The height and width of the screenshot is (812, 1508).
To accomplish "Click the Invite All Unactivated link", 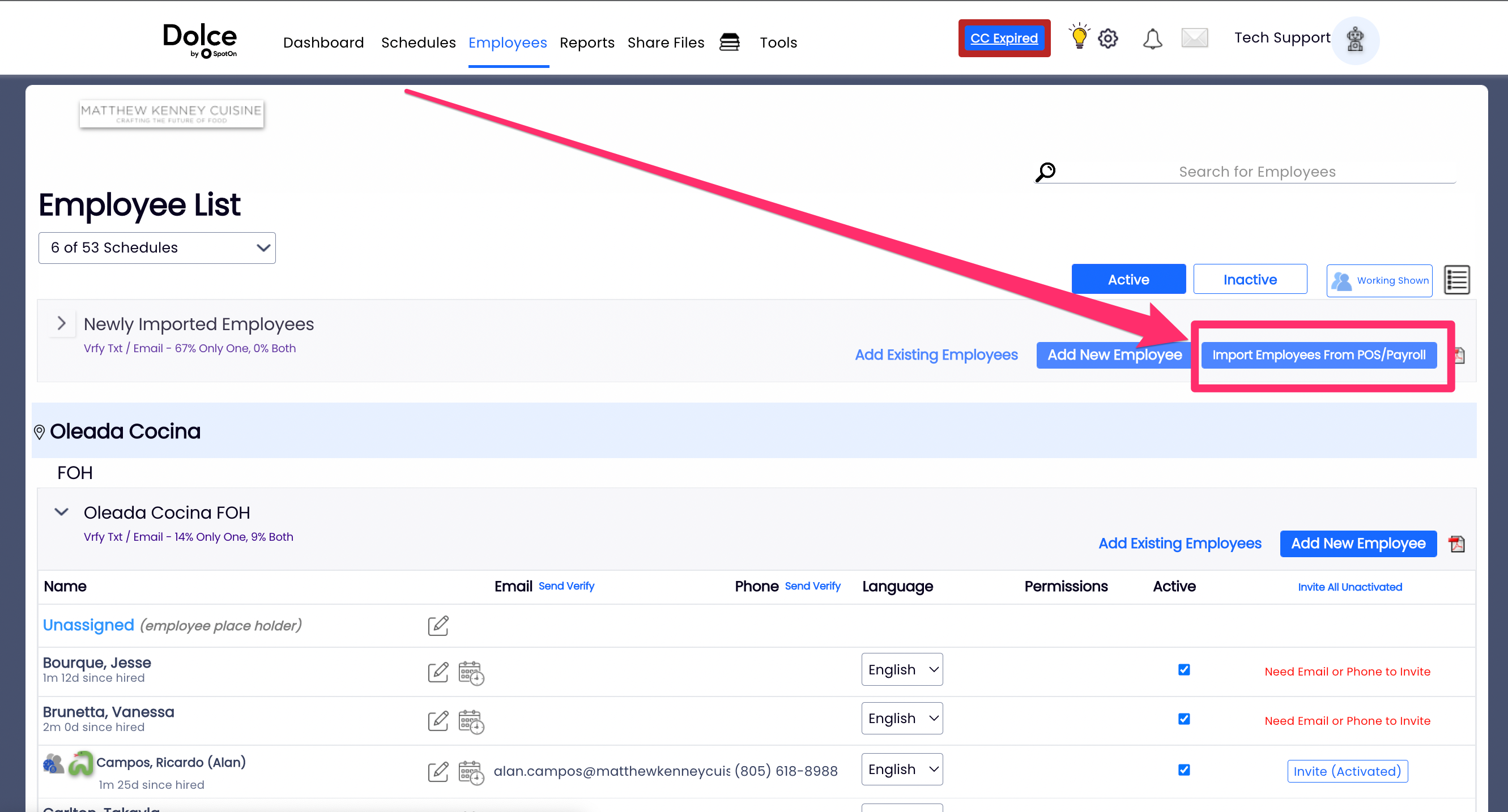I will [1349, 587].
